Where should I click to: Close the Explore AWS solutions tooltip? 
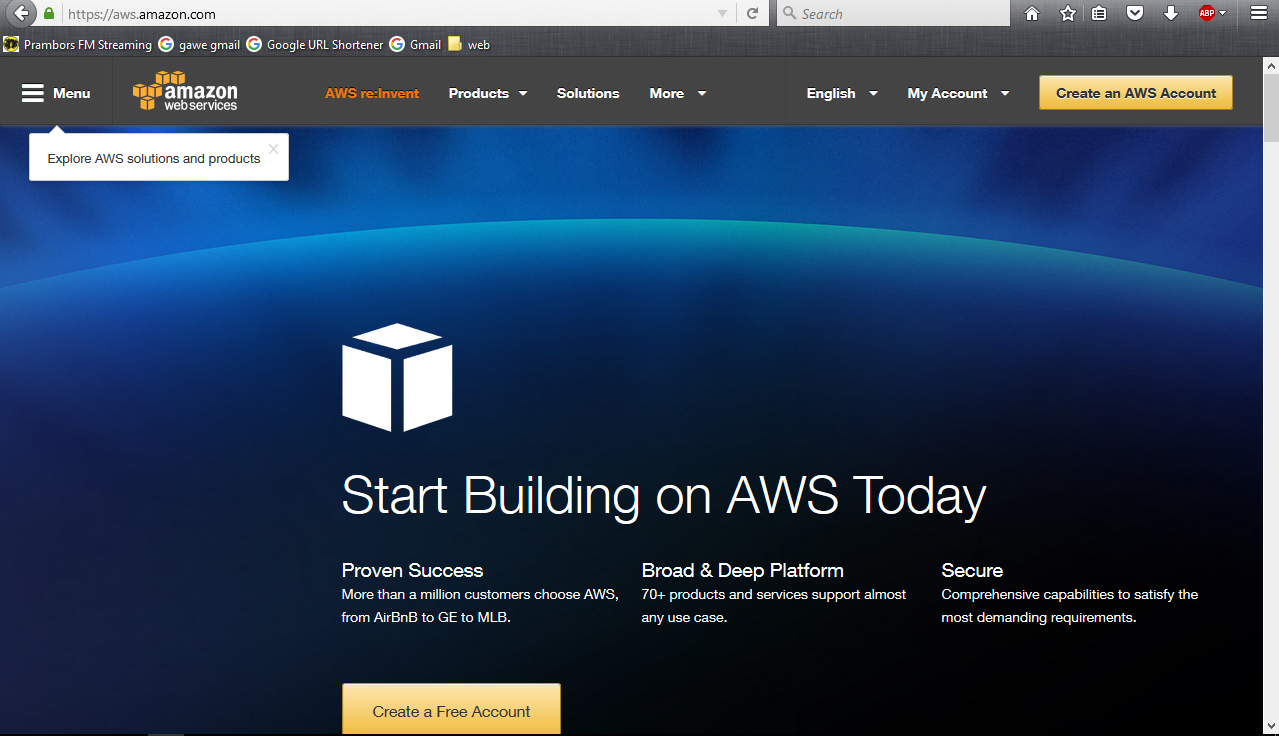pos(273,149)
